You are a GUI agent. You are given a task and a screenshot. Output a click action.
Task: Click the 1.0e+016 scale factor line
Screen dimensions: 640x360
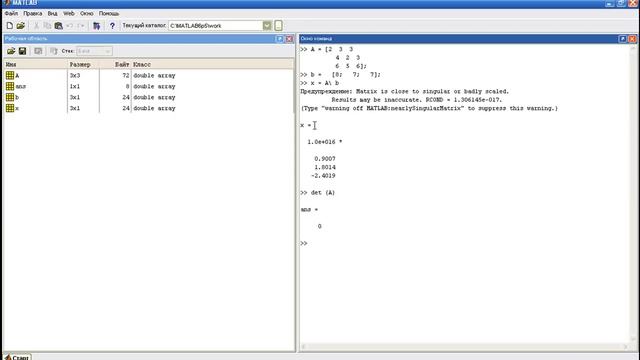[325, 142]
